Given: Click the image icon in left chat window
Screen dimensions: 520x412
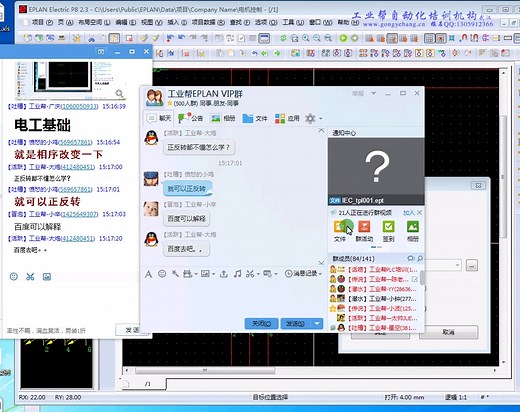Looking at the screenshot, I should click(x=47, y=276).
